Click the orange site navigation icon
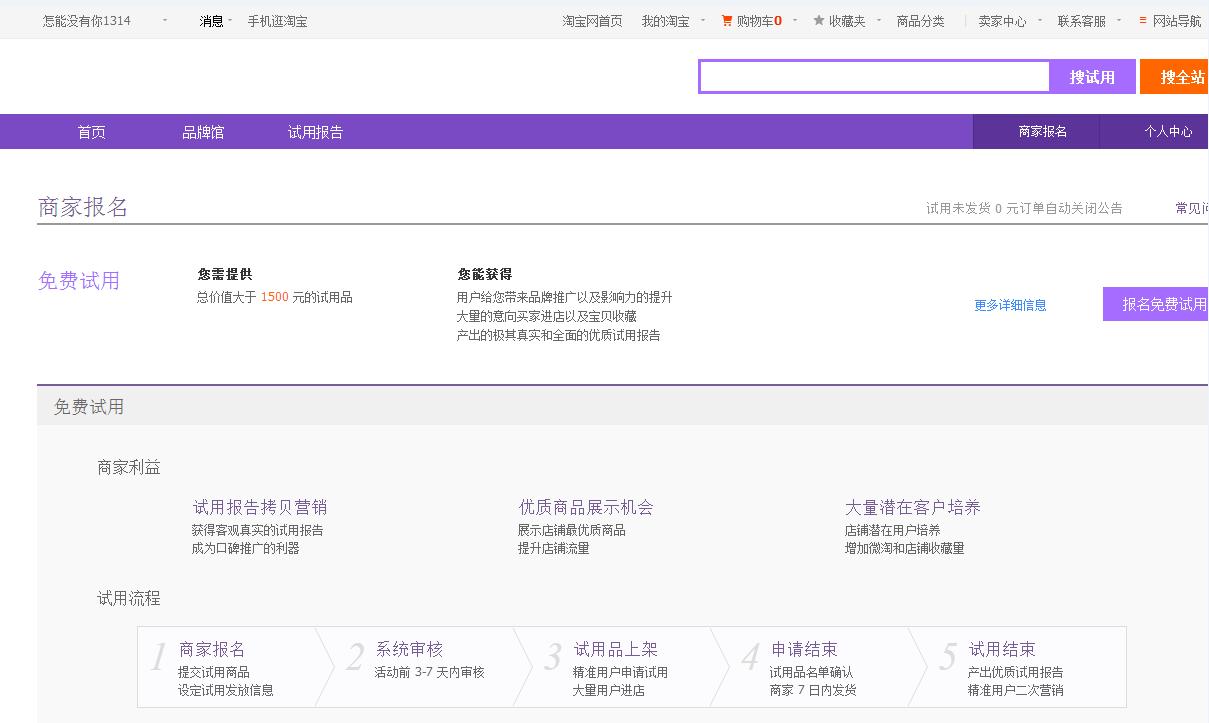The width and height of the screenshot is (1209, 723). [1144, 19]
